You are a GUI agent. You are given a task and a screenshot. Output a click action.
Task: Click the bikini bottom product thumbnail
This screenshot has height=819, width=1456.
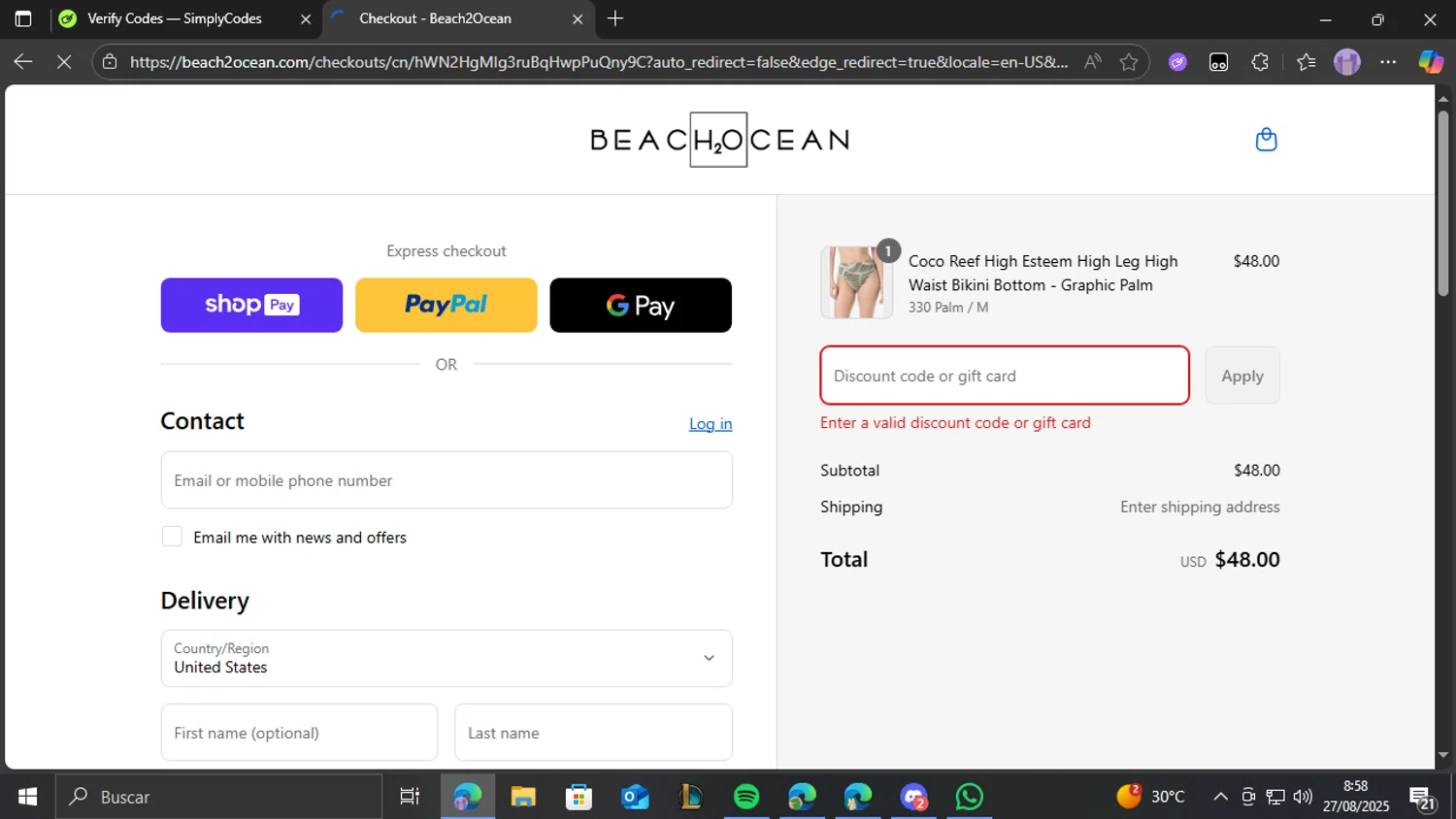(x=856, y=282)
